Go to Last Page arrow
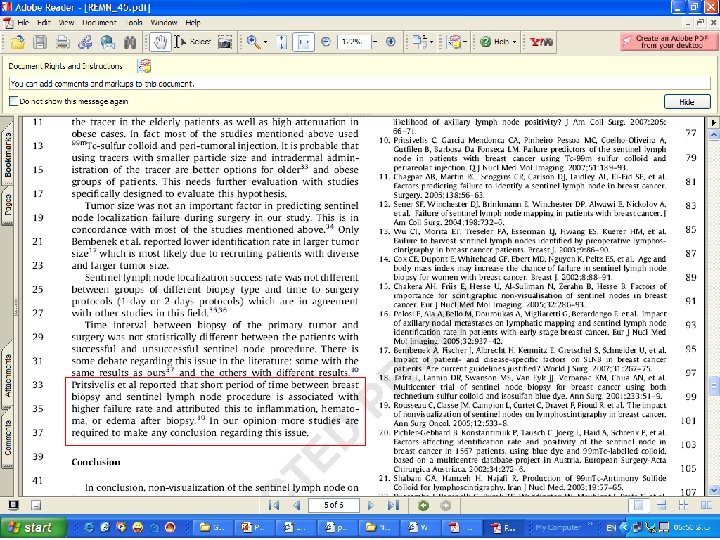The image size is (720, 540). pos(393,506)
